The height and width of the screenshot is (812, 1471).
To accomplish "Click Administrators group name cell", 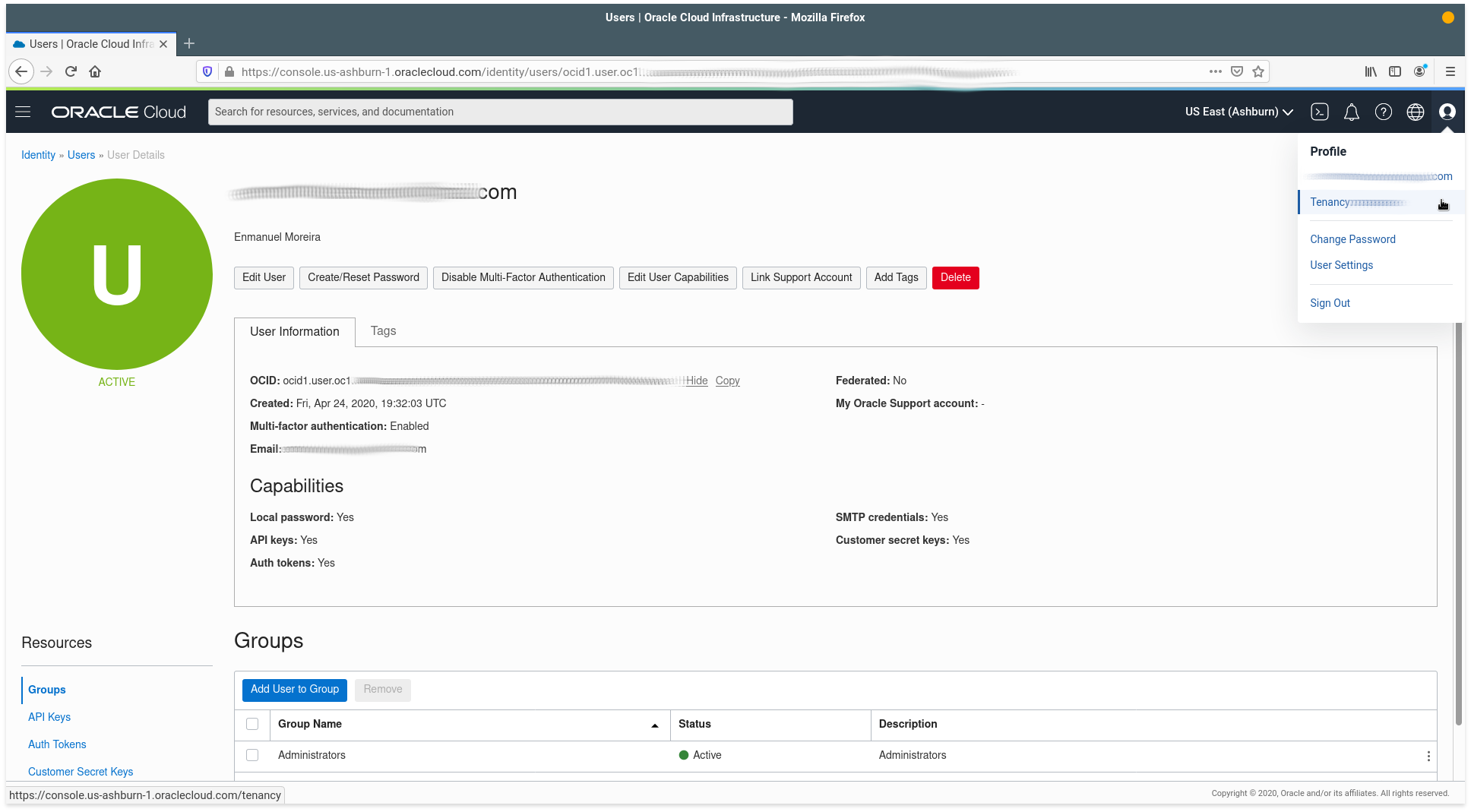I will click(x=312, y=755).
